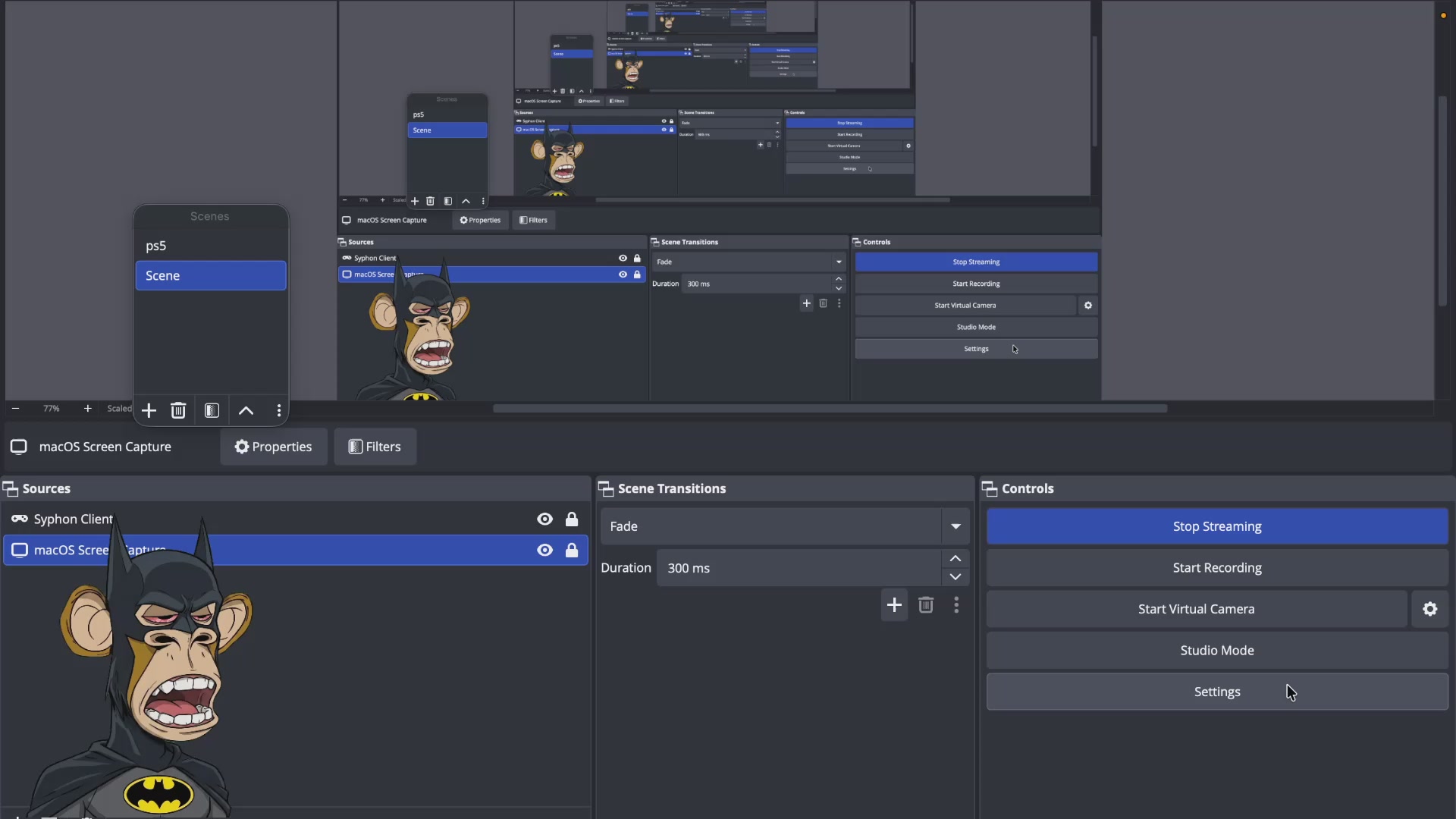Click the 300 ms duration field
The width and height of the screenshot is (1456, 819).
(800, 568)
